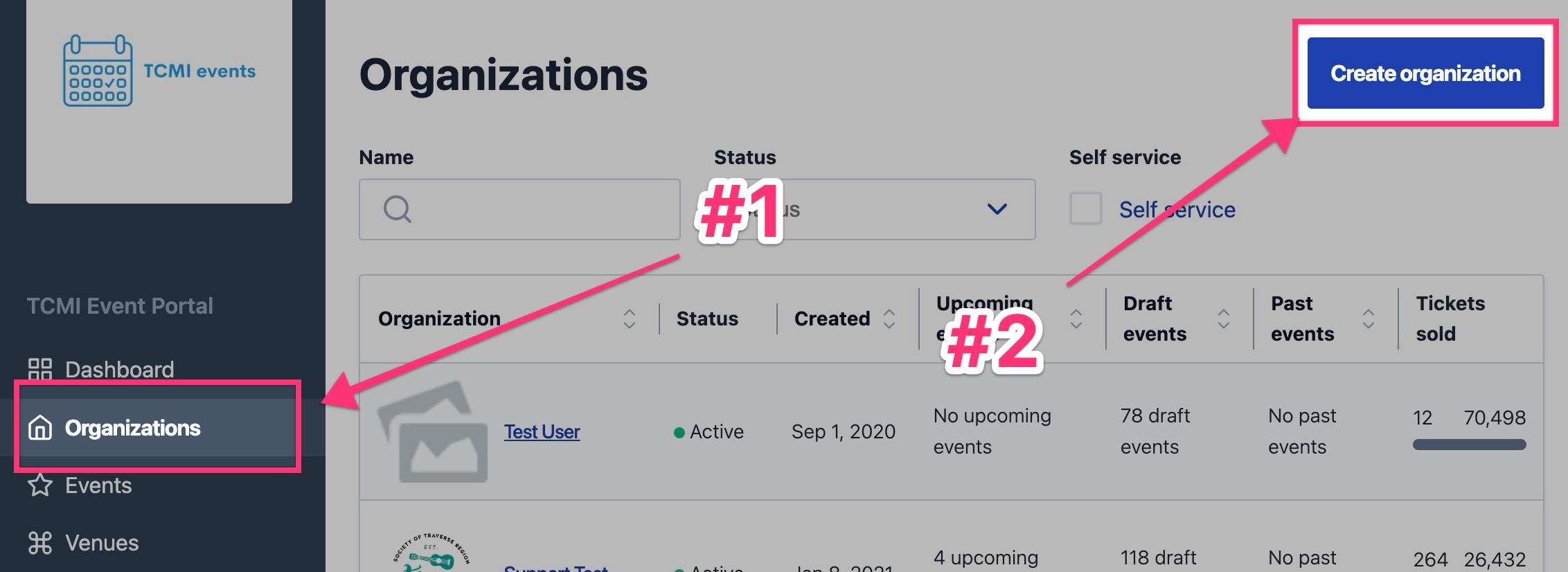Sort by Organization column arrows

[629, 319]
